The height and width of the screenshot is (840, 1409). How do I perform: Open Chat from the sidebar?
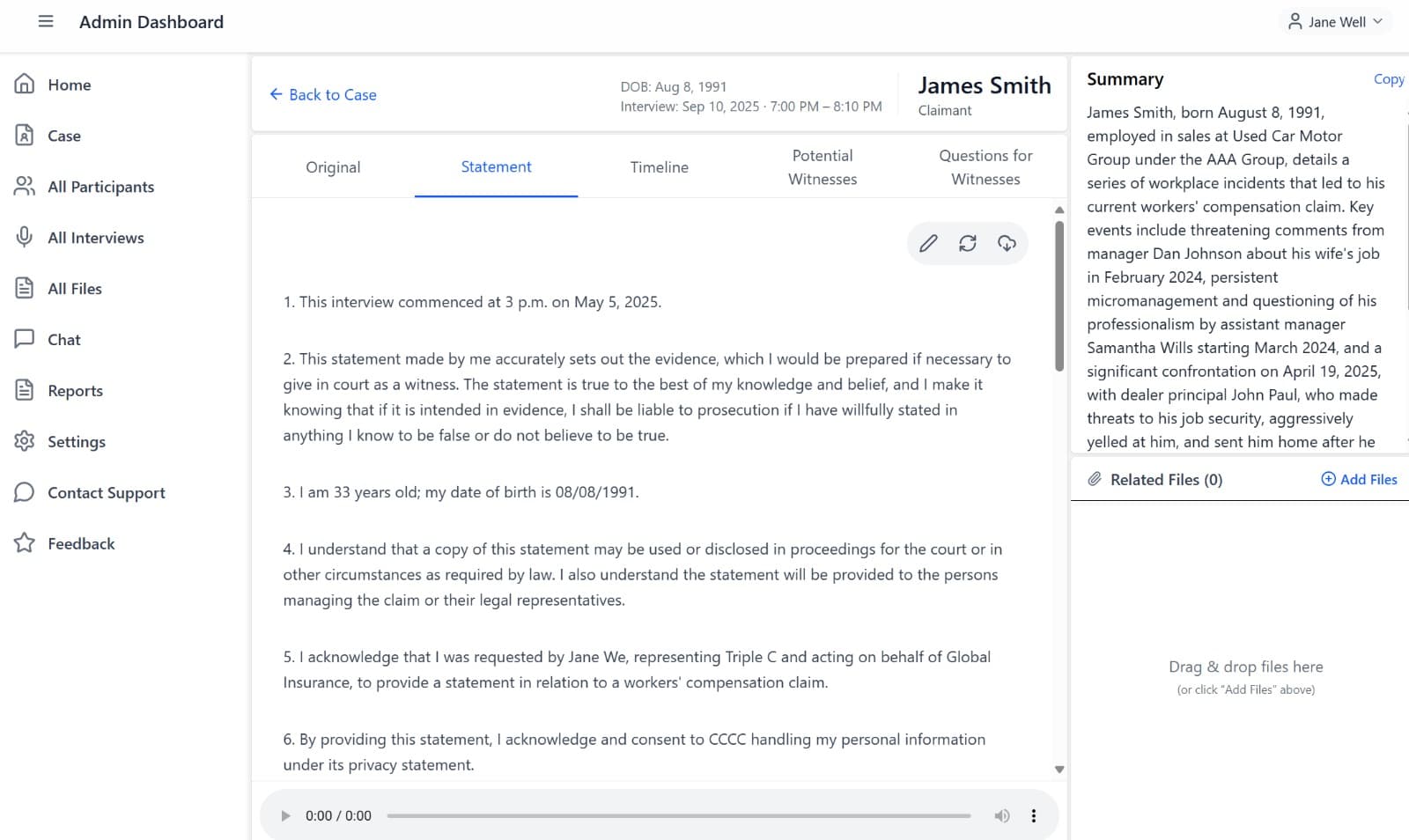click(x=63, y=339)
